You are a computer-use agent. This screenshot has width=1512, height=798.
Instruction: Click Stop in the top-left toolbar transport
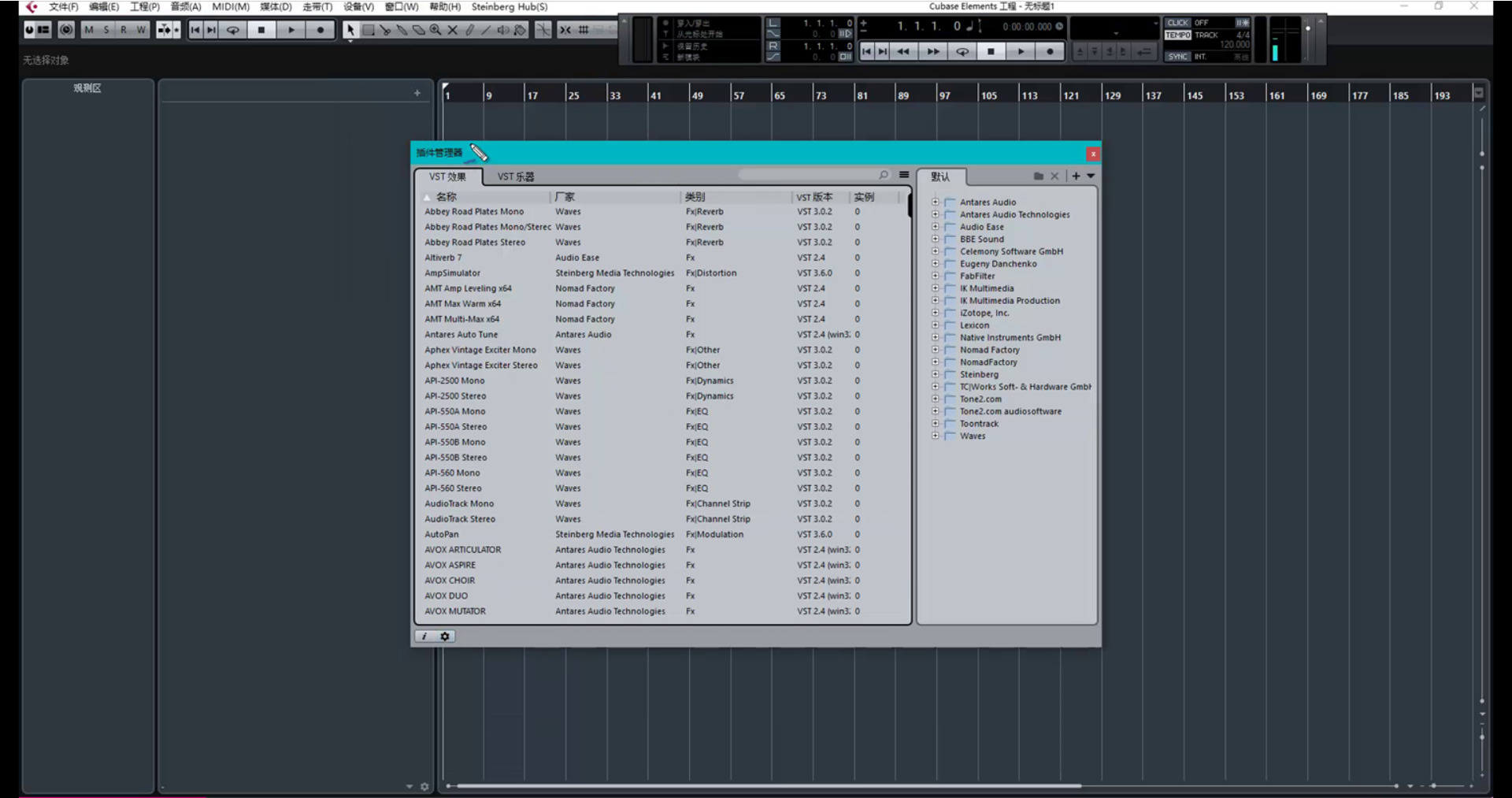pyautogui.click(x=261, y=30)
